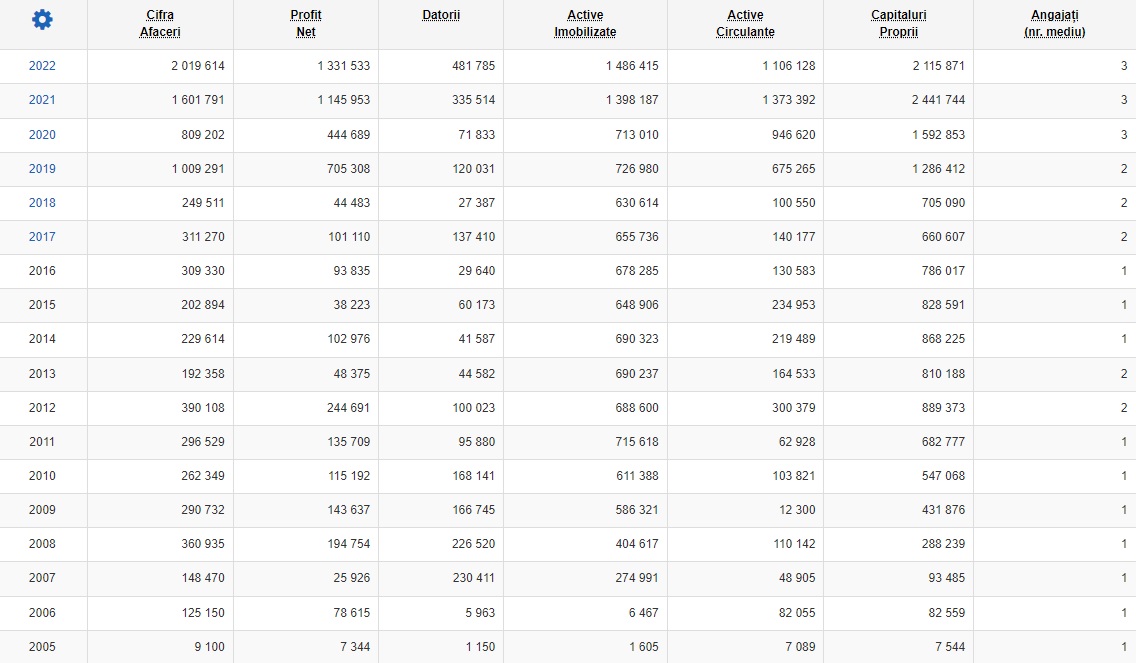Viewport: 1136px width, 663px height.
Task: Click the 2005 year cell
Action: pyautogui.click(x=42, y=647)
